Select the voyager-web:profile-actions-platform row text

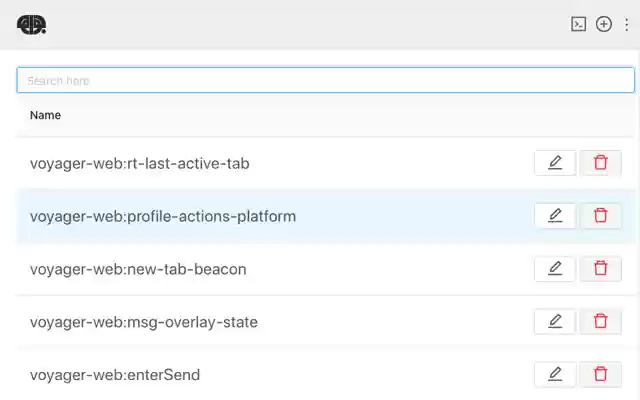(163, 216)
